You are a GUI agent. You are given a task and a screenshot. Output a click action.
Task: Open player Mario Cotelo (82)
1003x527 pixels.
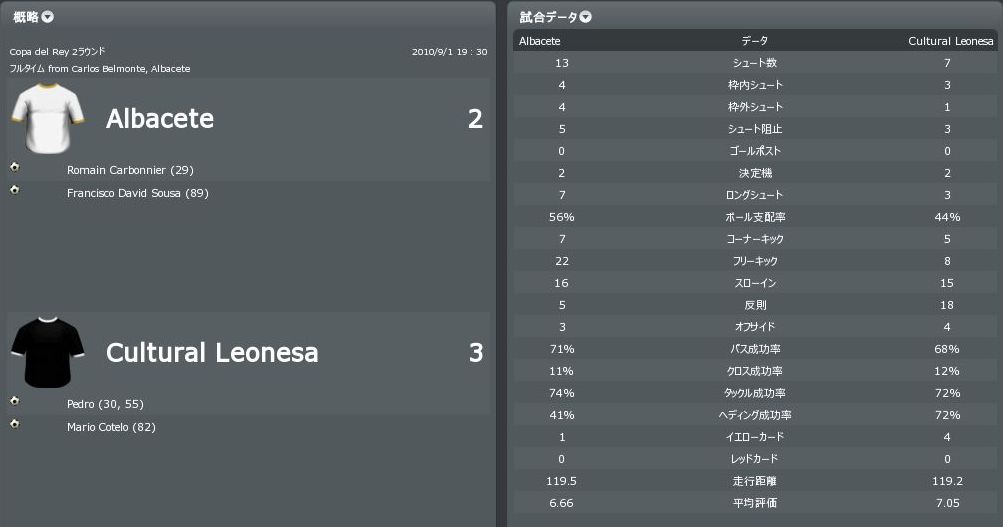(111, 427)
